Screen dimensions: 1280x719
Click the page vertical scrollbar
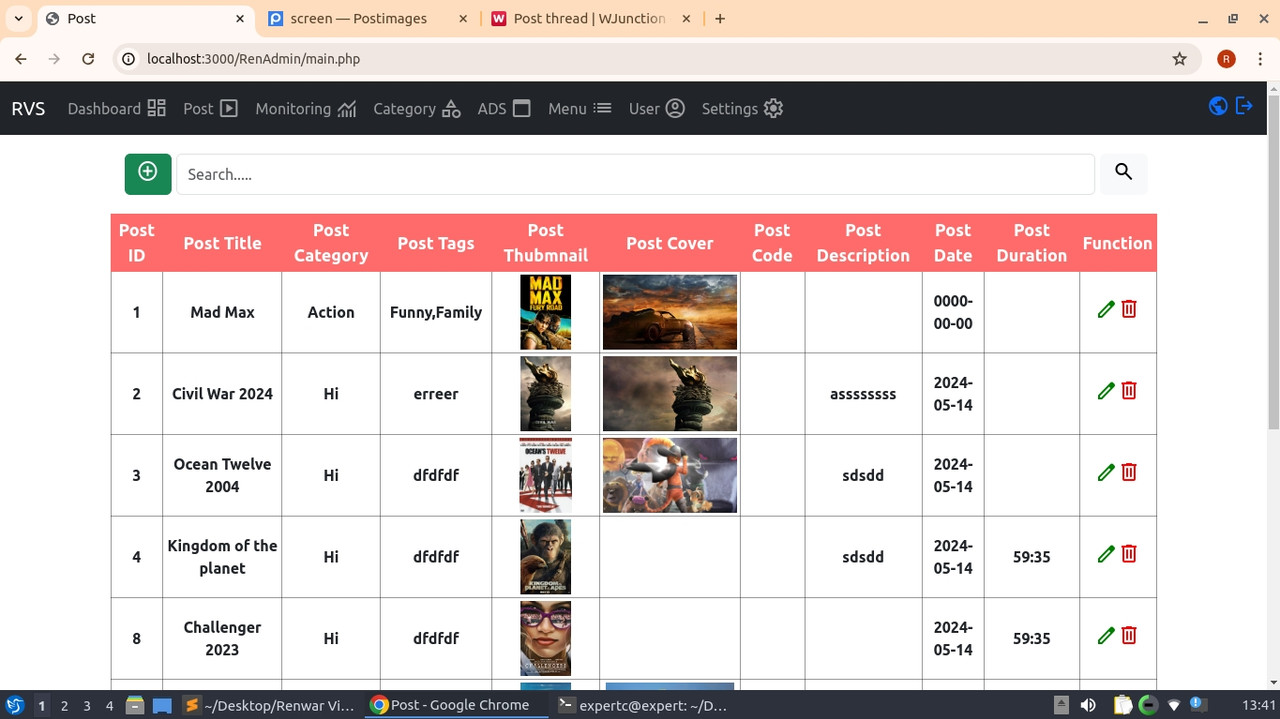pyautogui.click(x=1273, y=260)
